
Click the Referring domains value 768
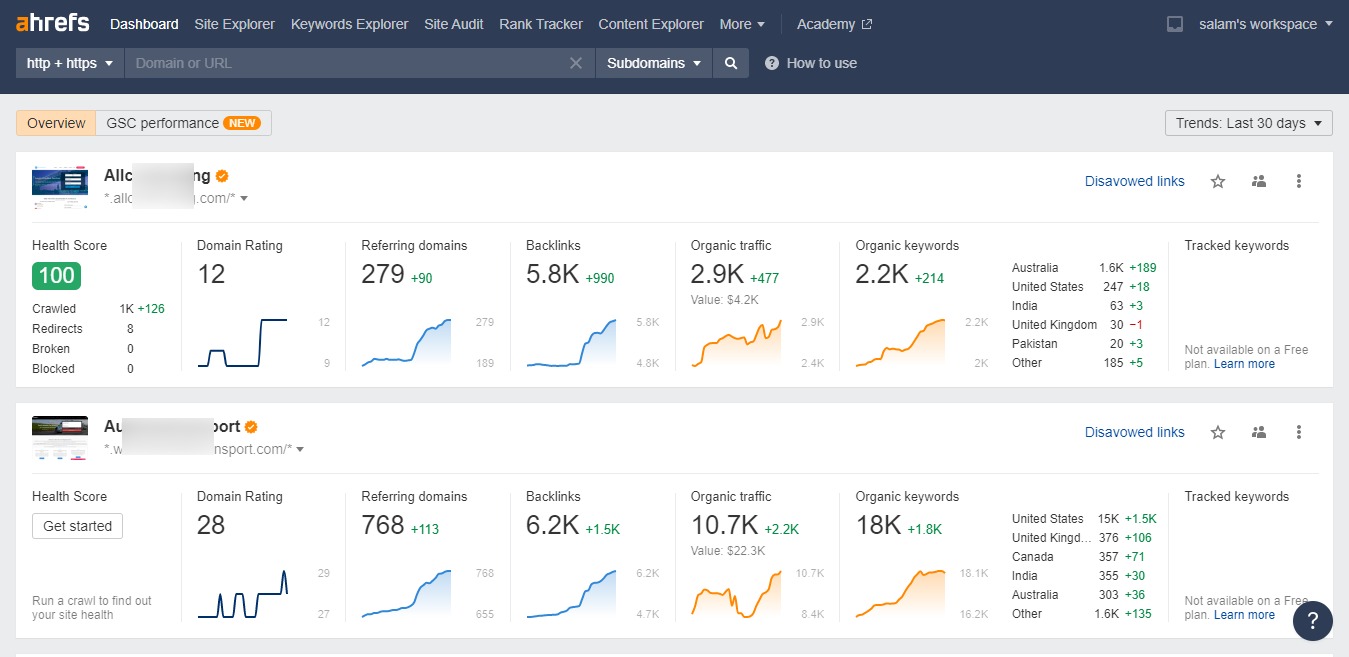[x=383, y=525]
